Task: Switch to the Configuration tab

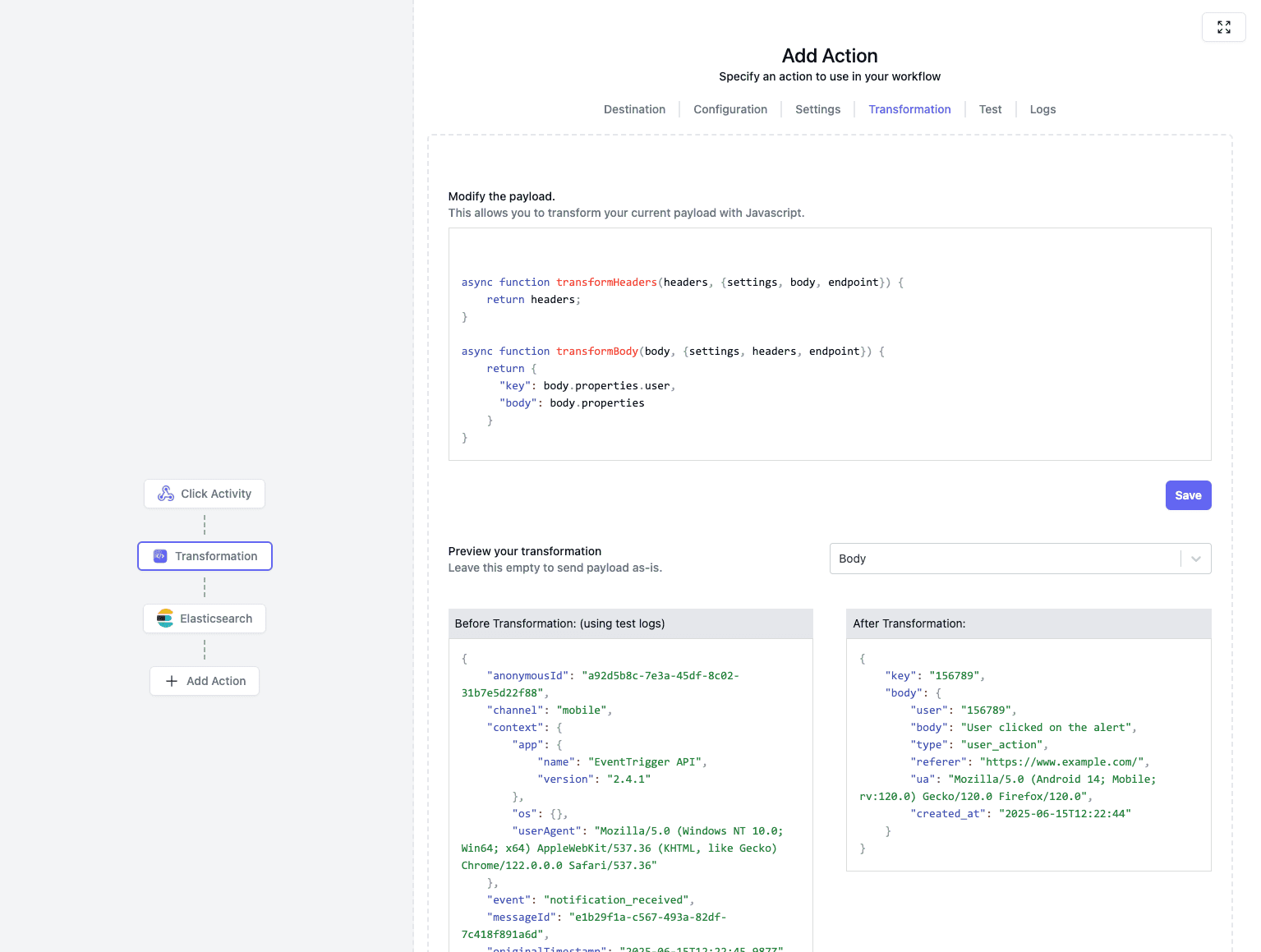Action: 730,109
